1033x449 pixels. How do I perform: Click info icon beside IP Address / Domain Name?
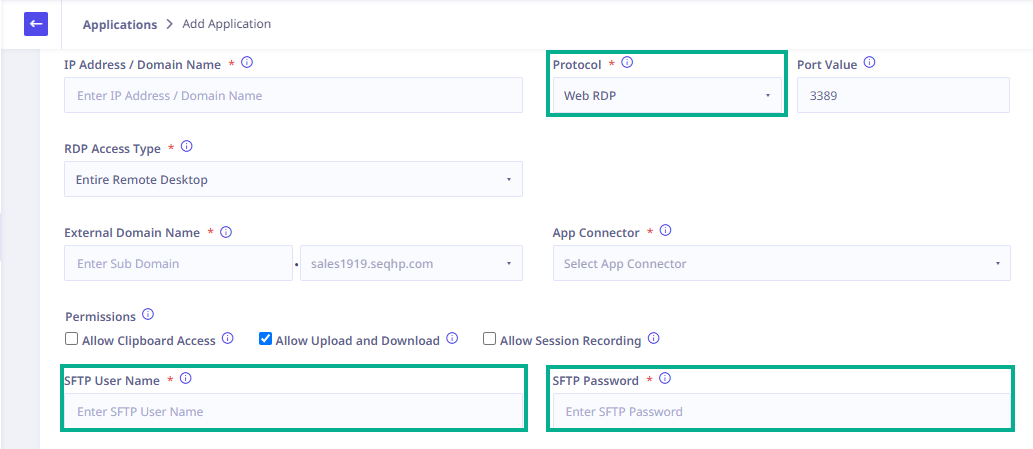pyautogui.click(x=247, y=63)
